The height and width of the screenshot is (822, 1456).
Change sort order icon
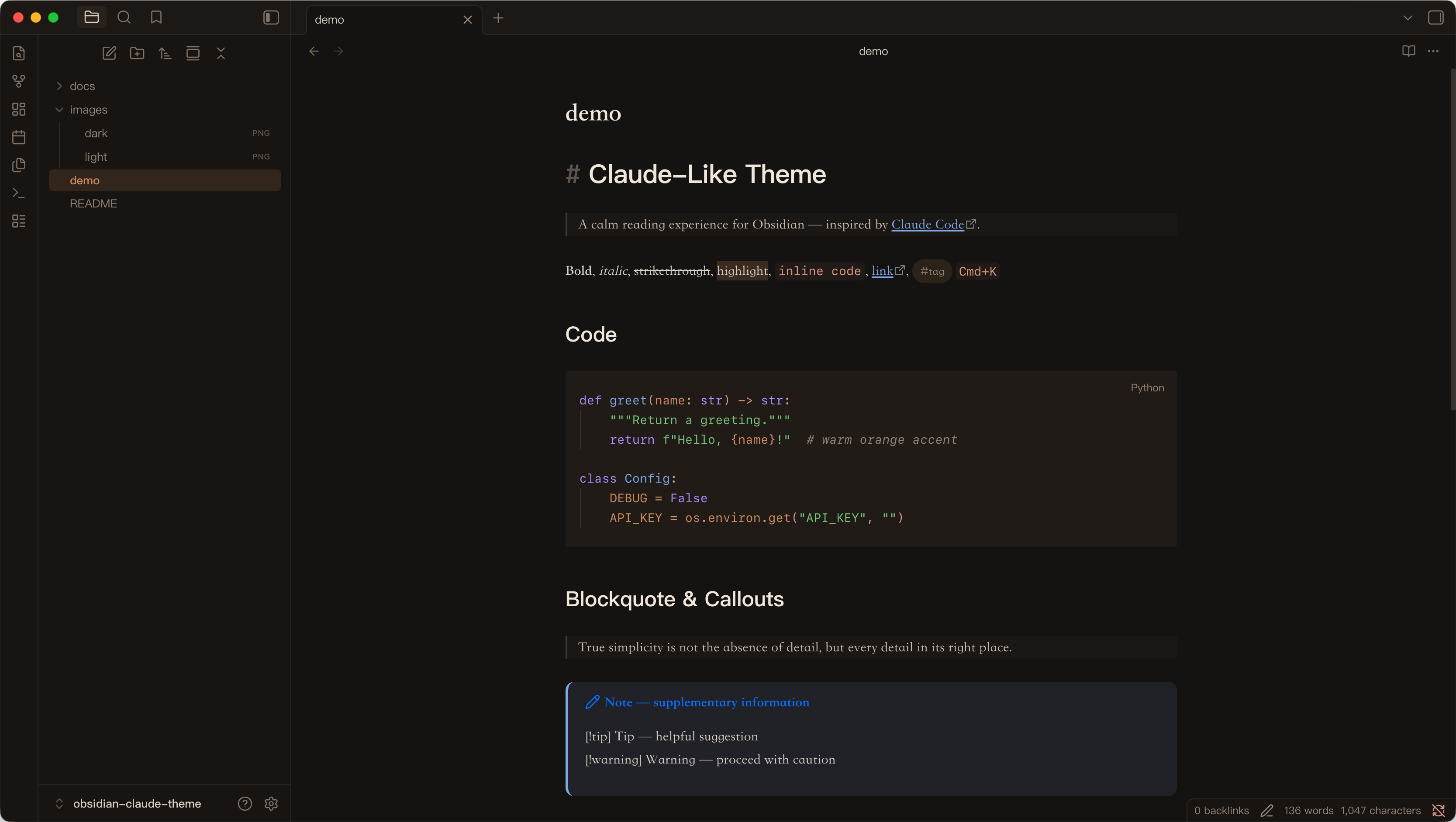pos(165,53)
